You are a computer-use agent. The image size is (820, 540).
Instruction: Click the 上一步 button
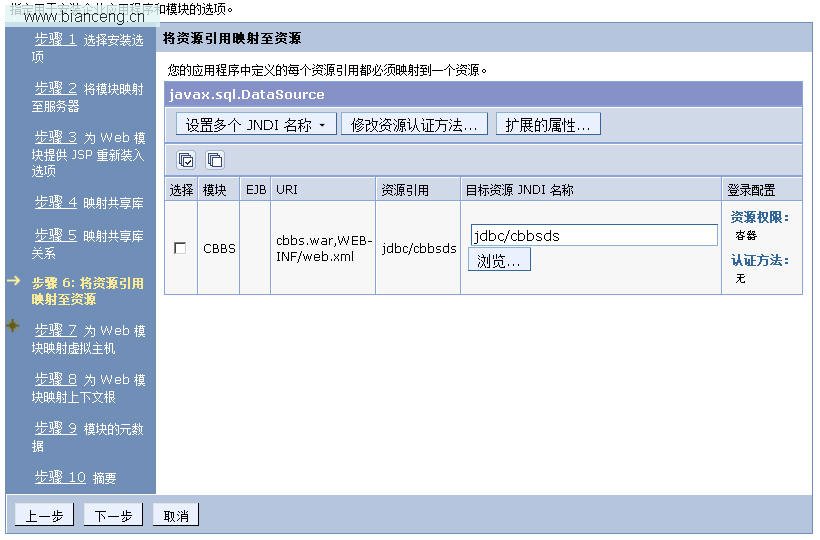click(x=44, y=515)
